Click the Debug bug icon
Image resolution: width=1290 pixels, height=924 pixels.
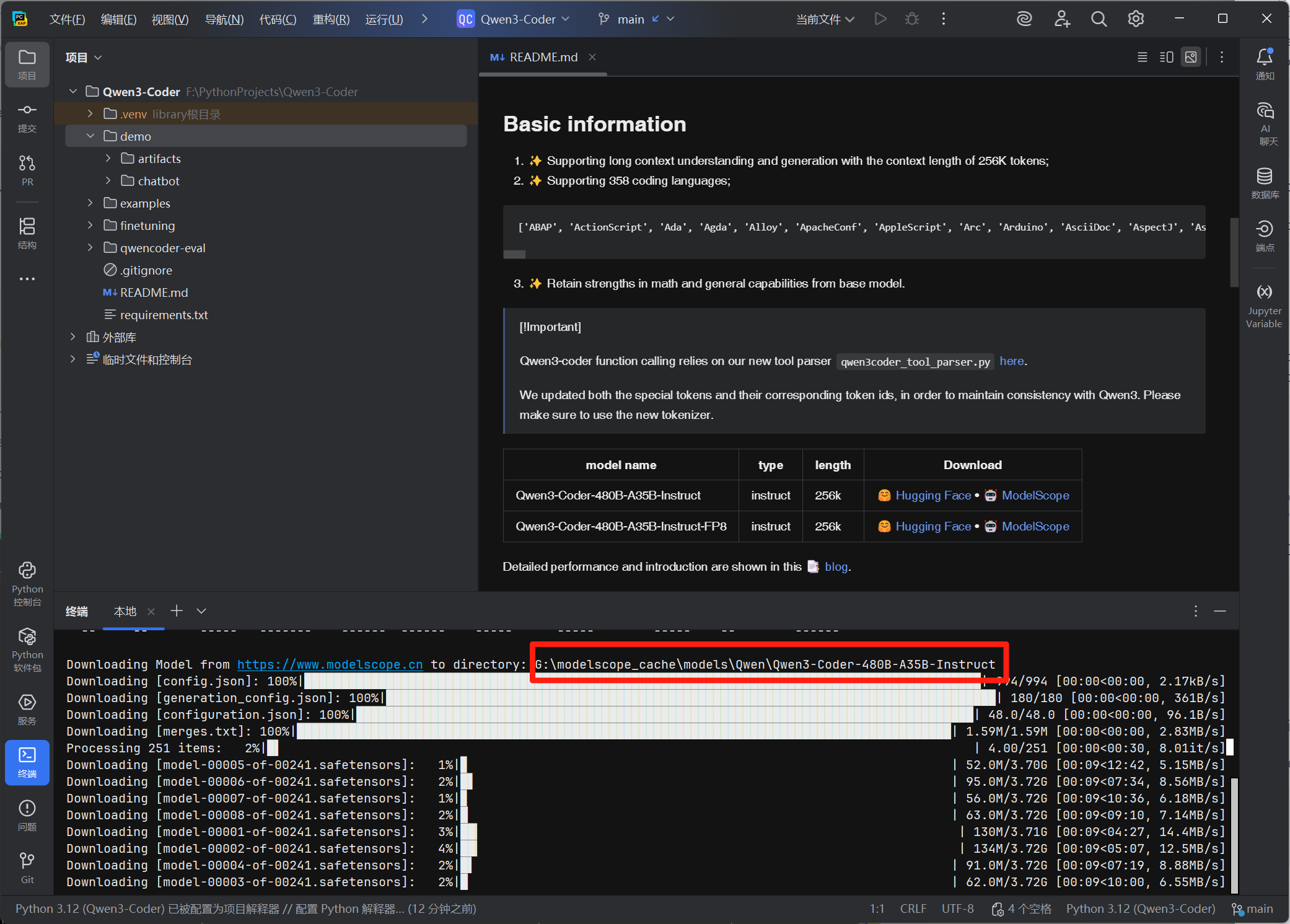point(912,19)
